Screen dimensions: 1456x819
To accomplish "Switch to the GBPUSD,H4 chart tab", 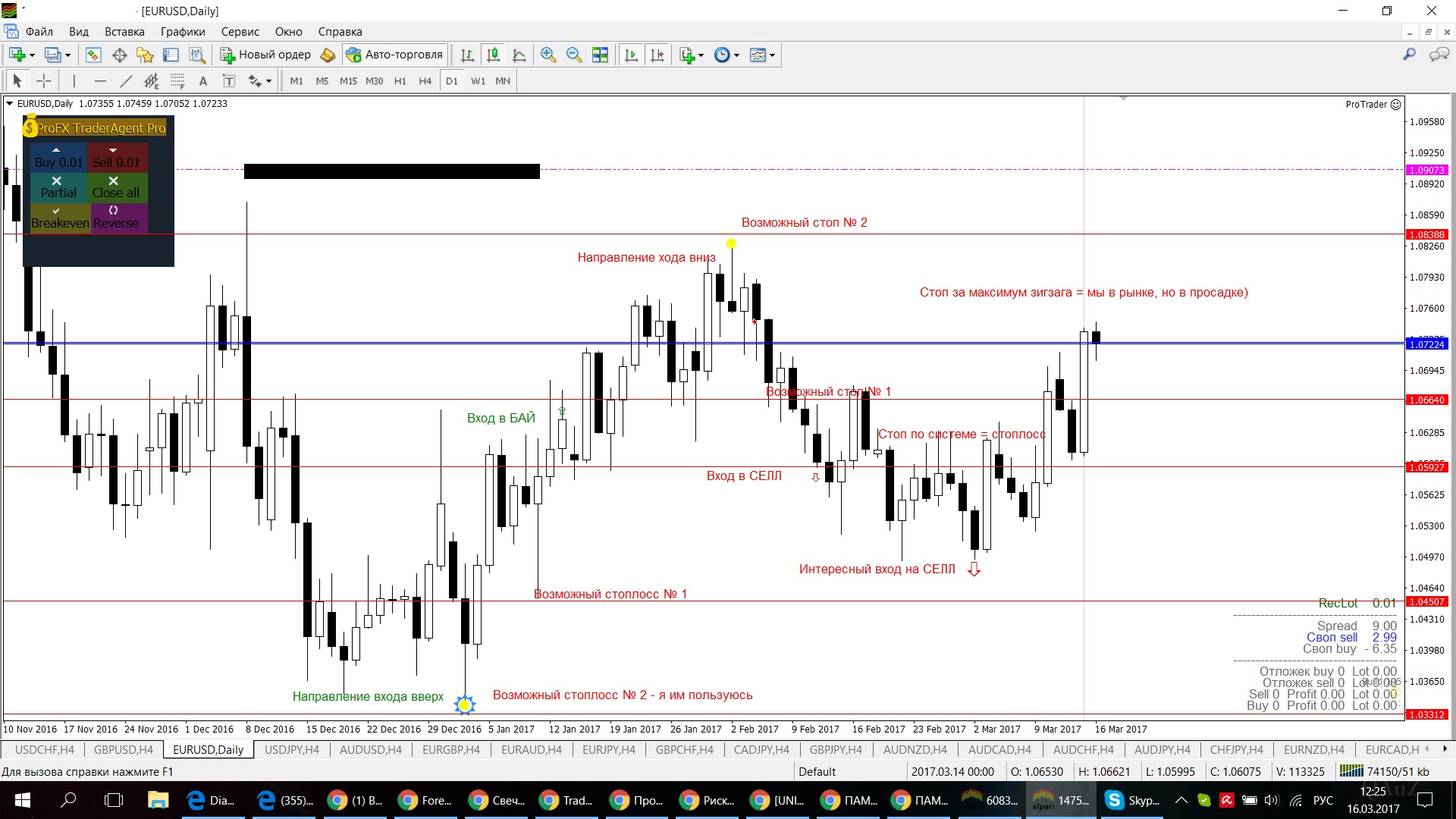I will [x=124, y=749].
